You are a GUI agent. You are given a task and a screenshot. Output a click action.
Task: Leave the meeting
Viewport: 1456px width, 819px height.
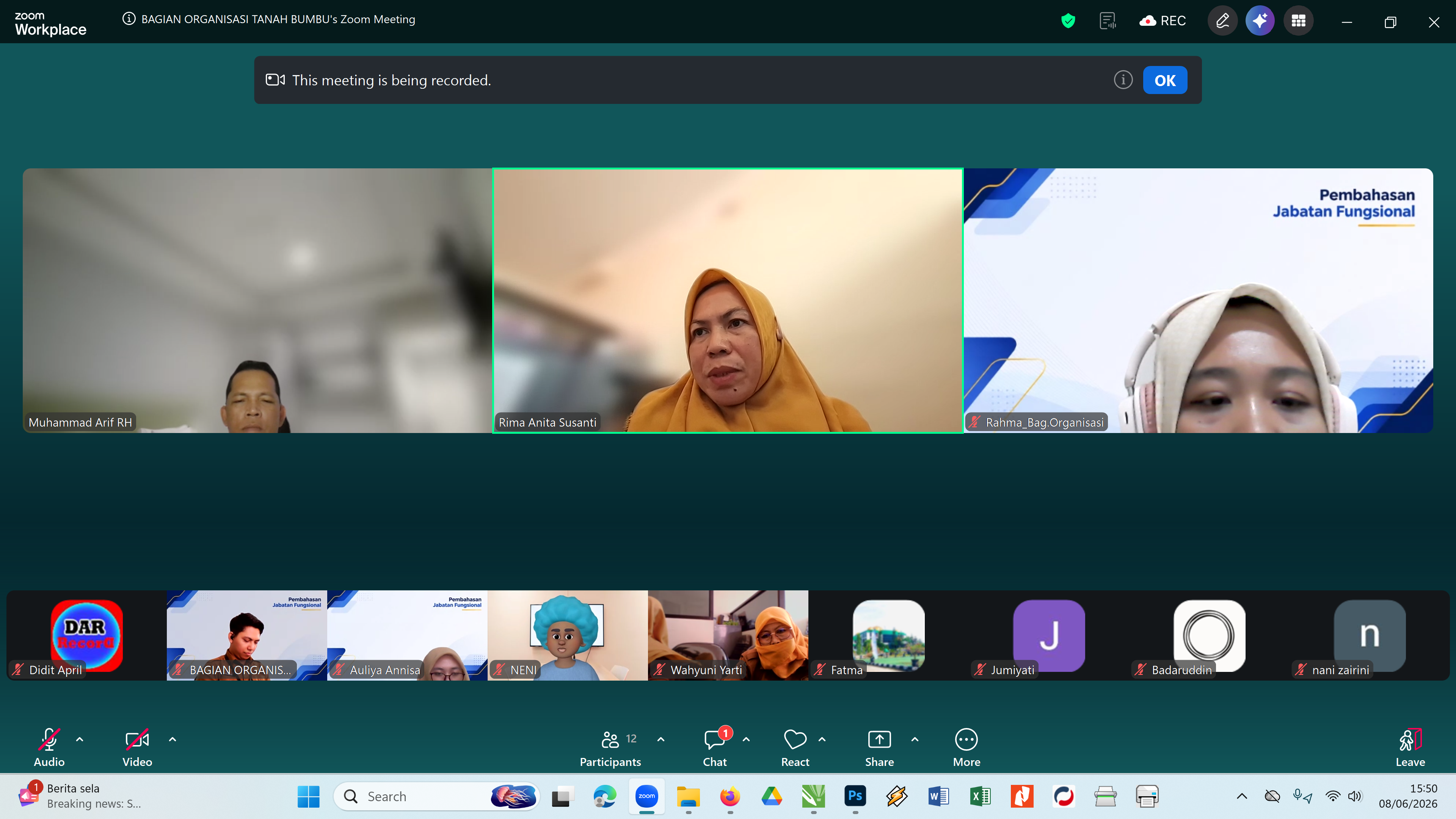pos(1410,747)
